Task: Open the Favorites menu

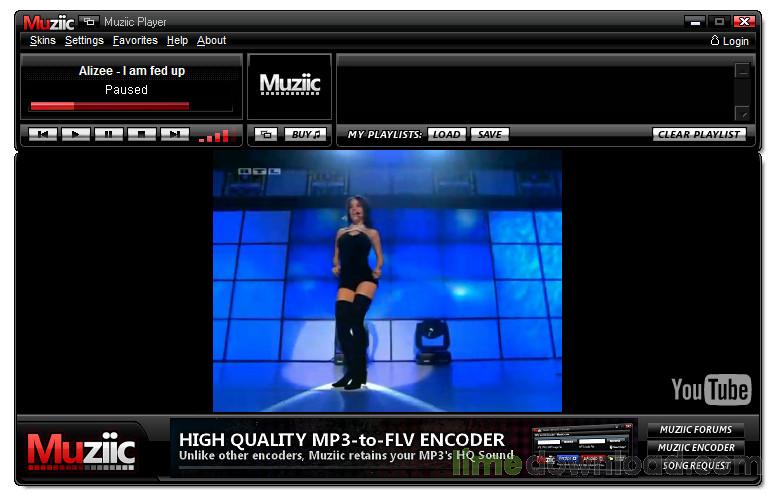Action: coord(135,41)
